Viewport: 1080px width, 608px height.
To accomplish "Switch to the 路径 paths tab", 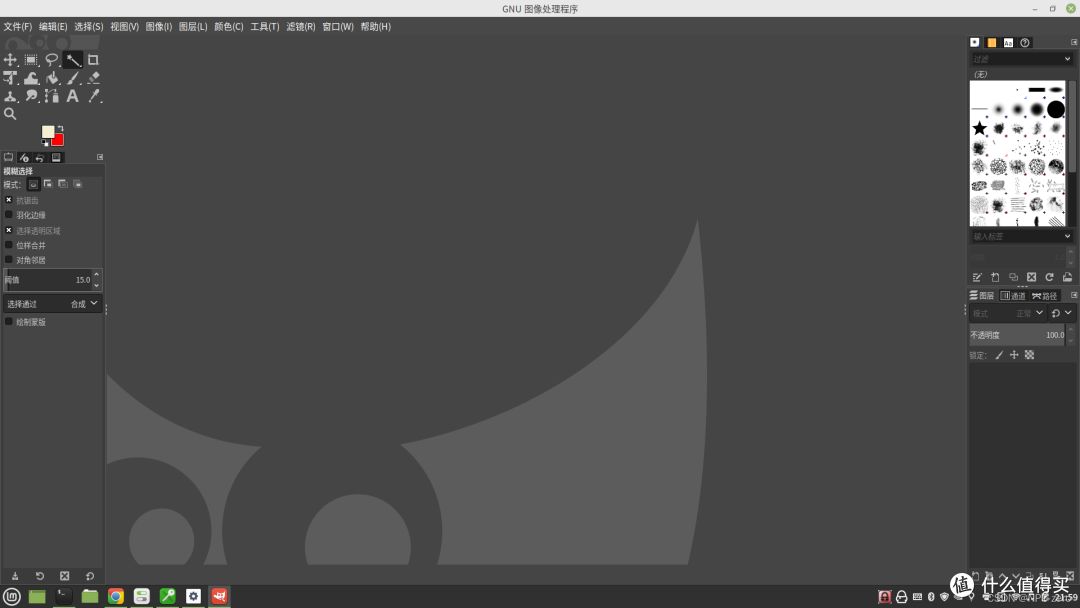I will 1044,295.
